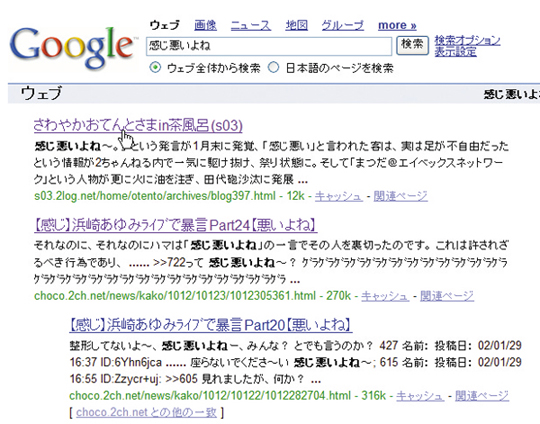Open the 地図 (Maps) tab
Image resolution: width=540 pixels, height=424 pixels.
pyautogui.click(x=296, y=25)
